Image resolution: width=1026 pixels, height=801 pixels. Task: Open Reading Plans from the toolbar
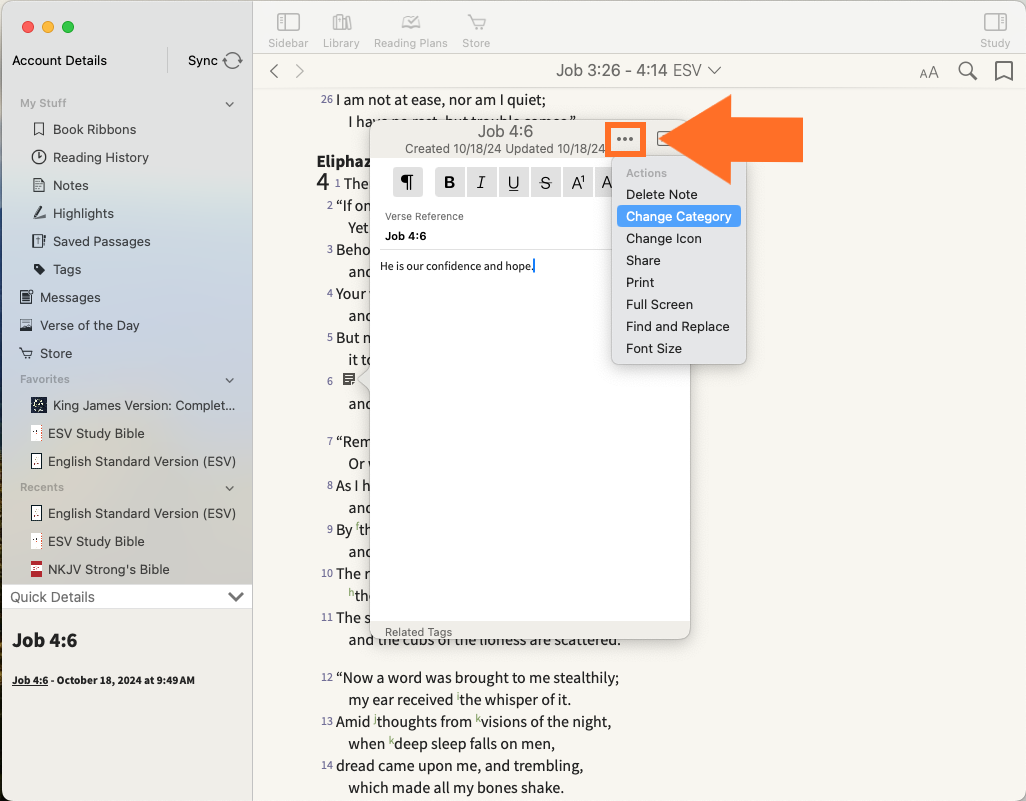pos(410,30)
